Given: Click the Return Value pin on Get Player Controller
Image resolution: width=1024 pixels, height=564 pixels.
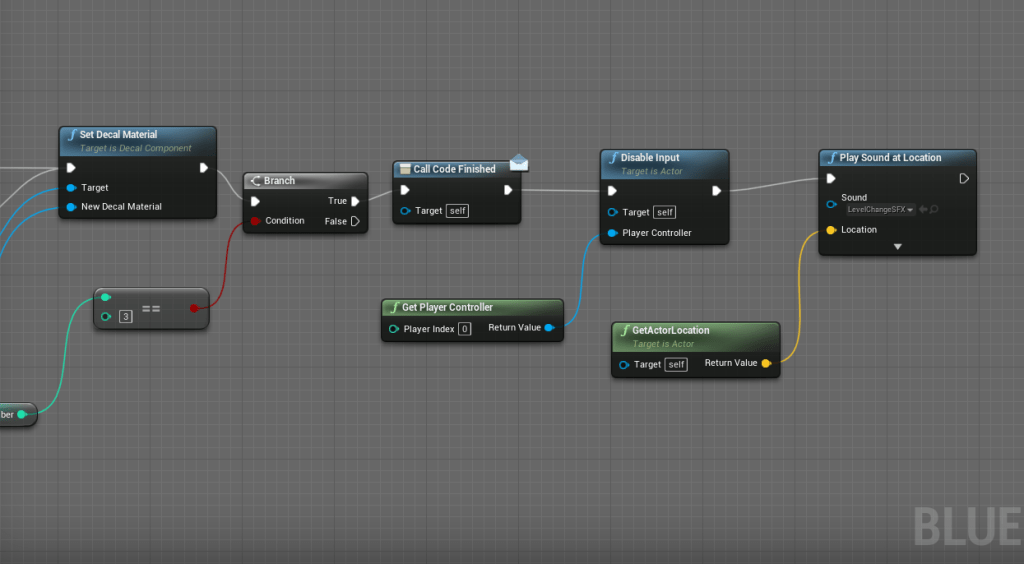Looking at the screenshot, I should click(549, 328).
